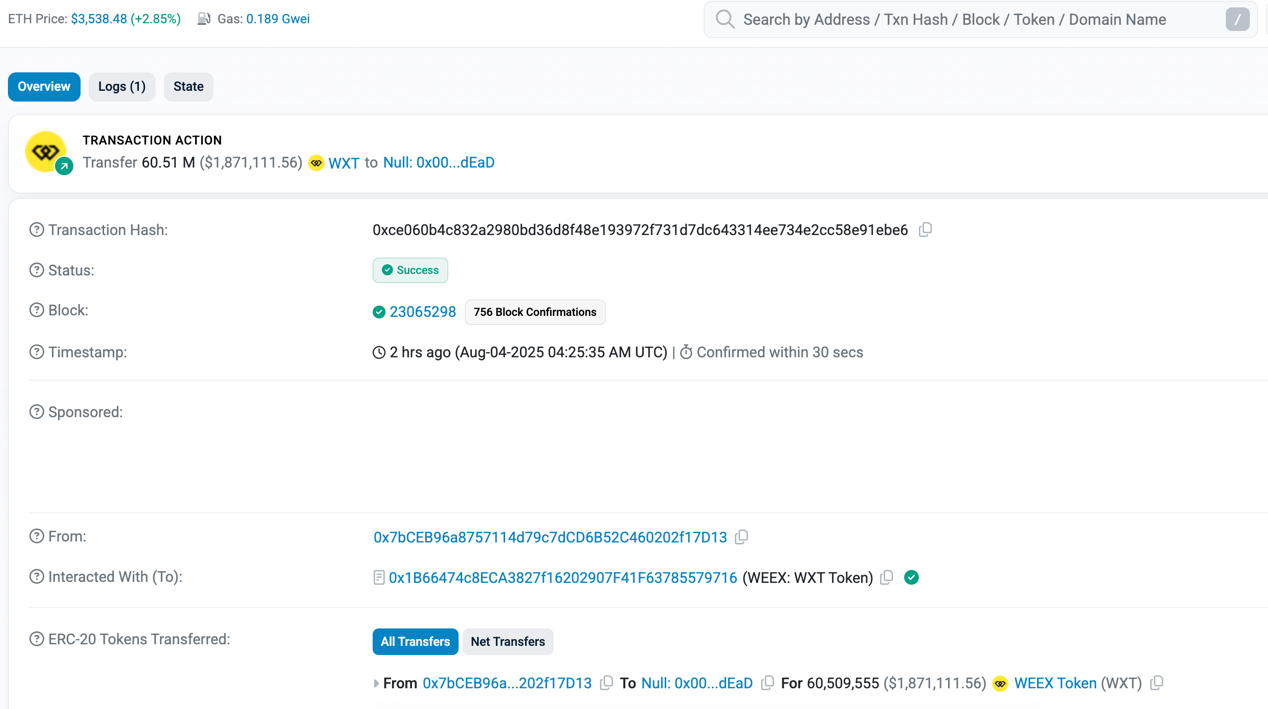Open the Logs (1) tab
Screen dimensions: 1268x709
(122, 87)
